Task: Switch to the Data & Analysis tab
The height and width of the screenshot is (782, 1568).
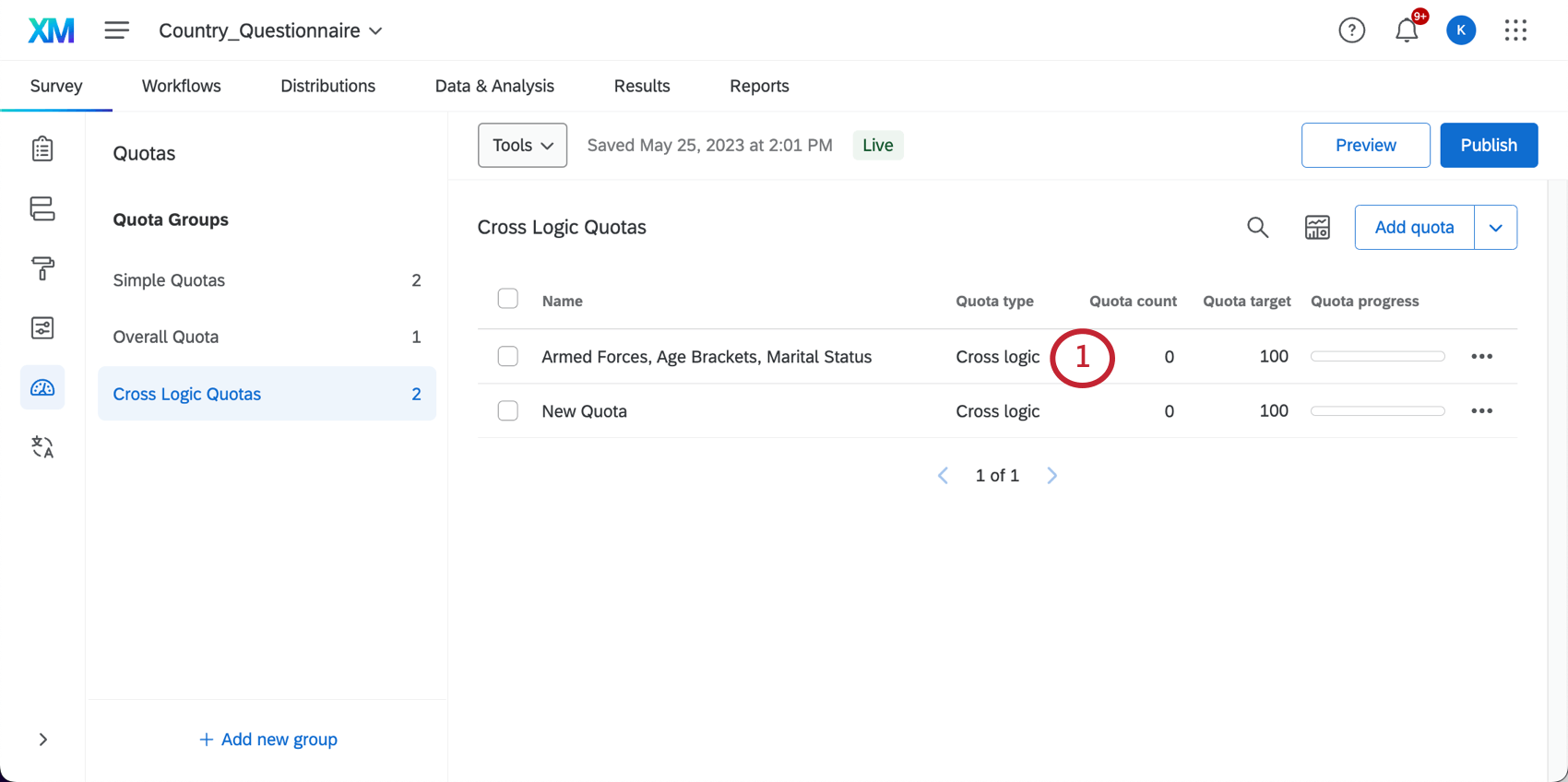Action: 494,86
